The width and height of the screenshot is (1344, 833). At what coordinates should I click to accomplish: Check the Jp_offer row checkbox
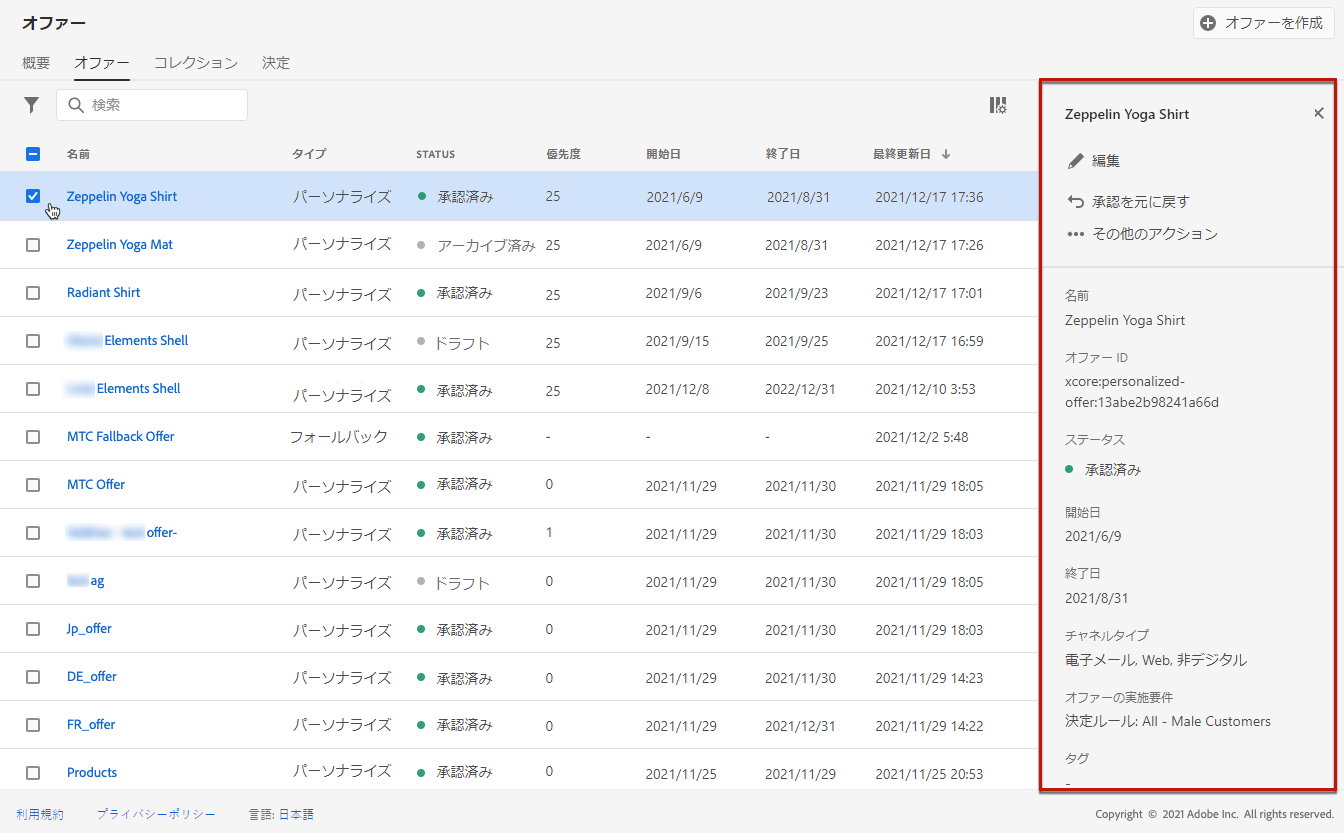[33, 628]
